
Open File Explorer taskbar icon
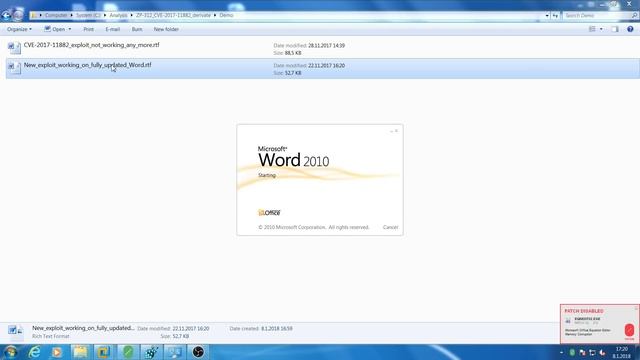tap(80, 352)
